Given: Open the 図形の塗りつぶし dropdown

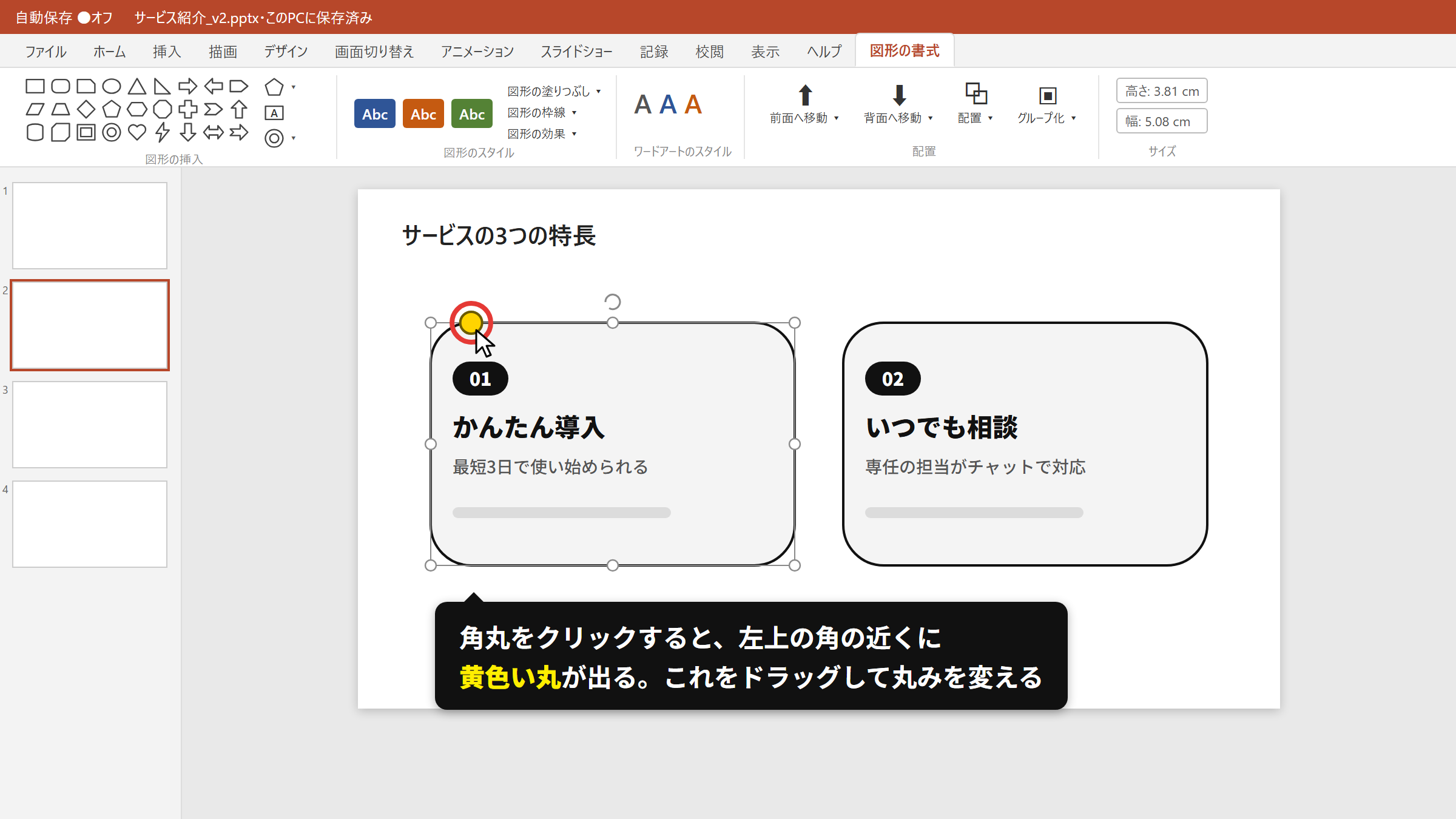Looking at the screenshot, I should [x=554, y=91].
